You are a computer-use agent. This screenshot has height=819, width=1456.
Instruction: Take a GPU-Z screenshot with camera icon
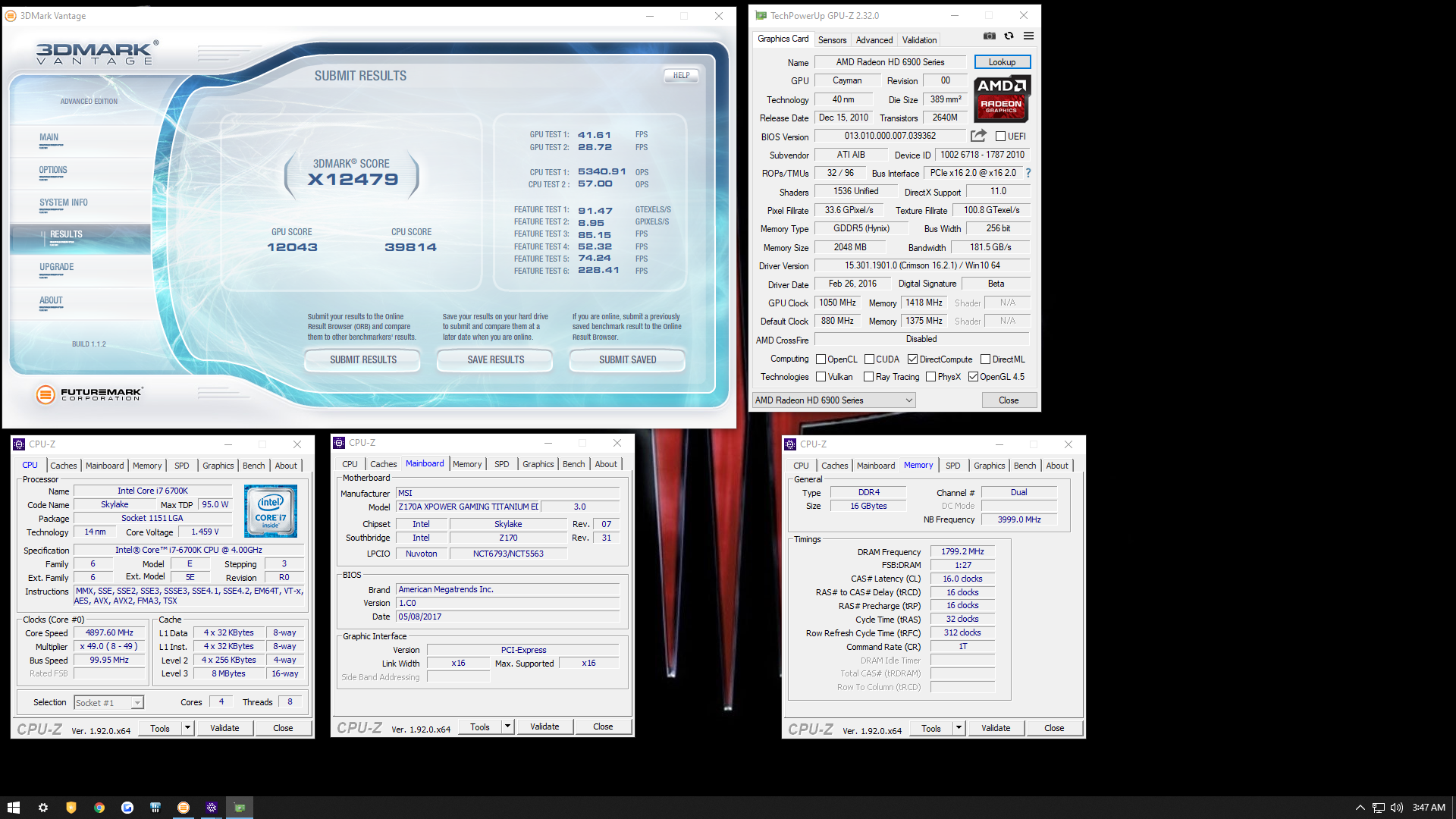tap(990, 36)
